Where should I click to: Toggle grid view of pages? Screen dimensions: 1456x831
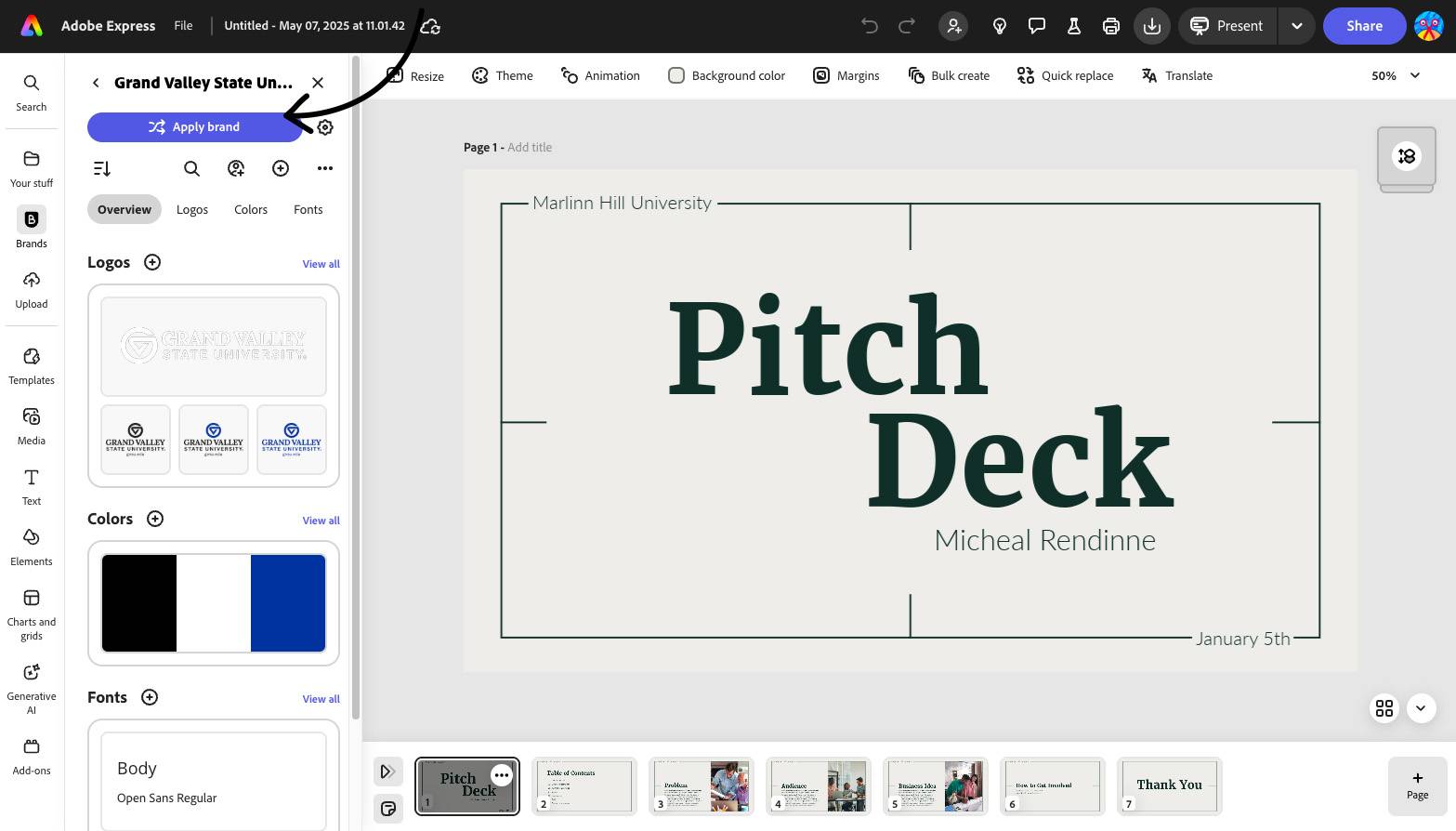(x=1384, y=708)
